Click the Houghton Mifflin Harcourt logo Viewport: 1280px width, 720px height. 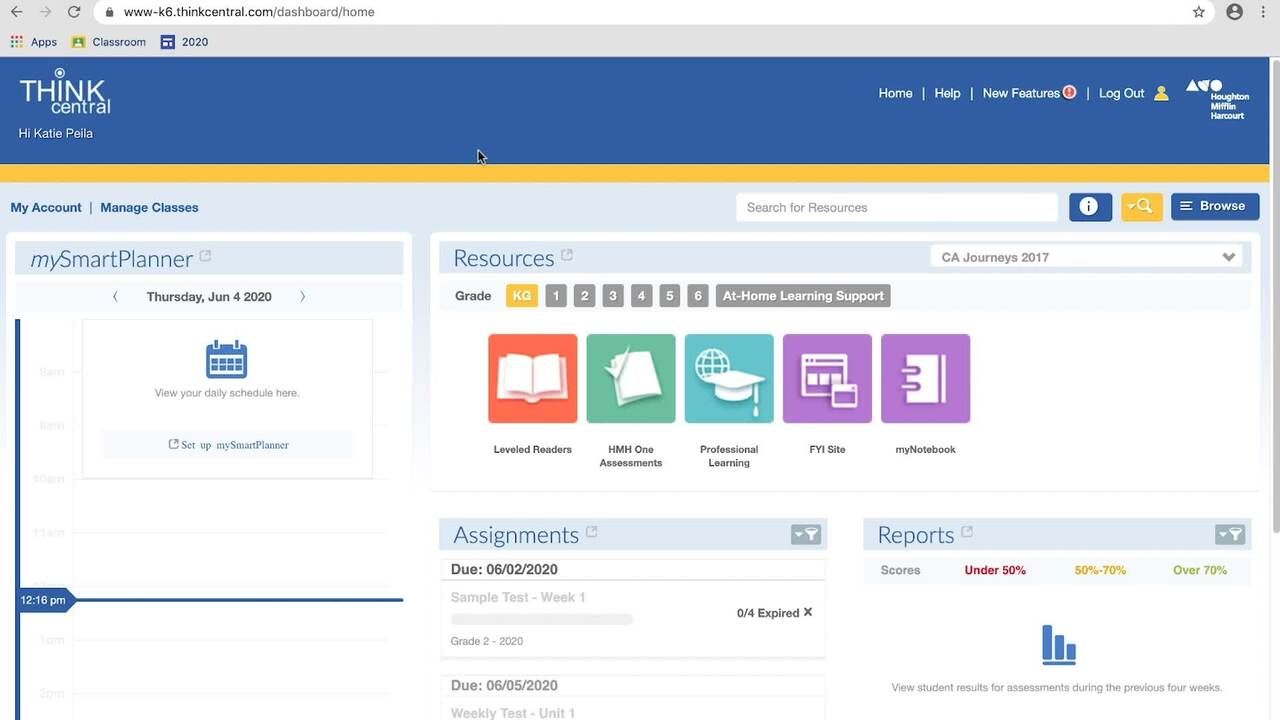[x=1217, y=99]
